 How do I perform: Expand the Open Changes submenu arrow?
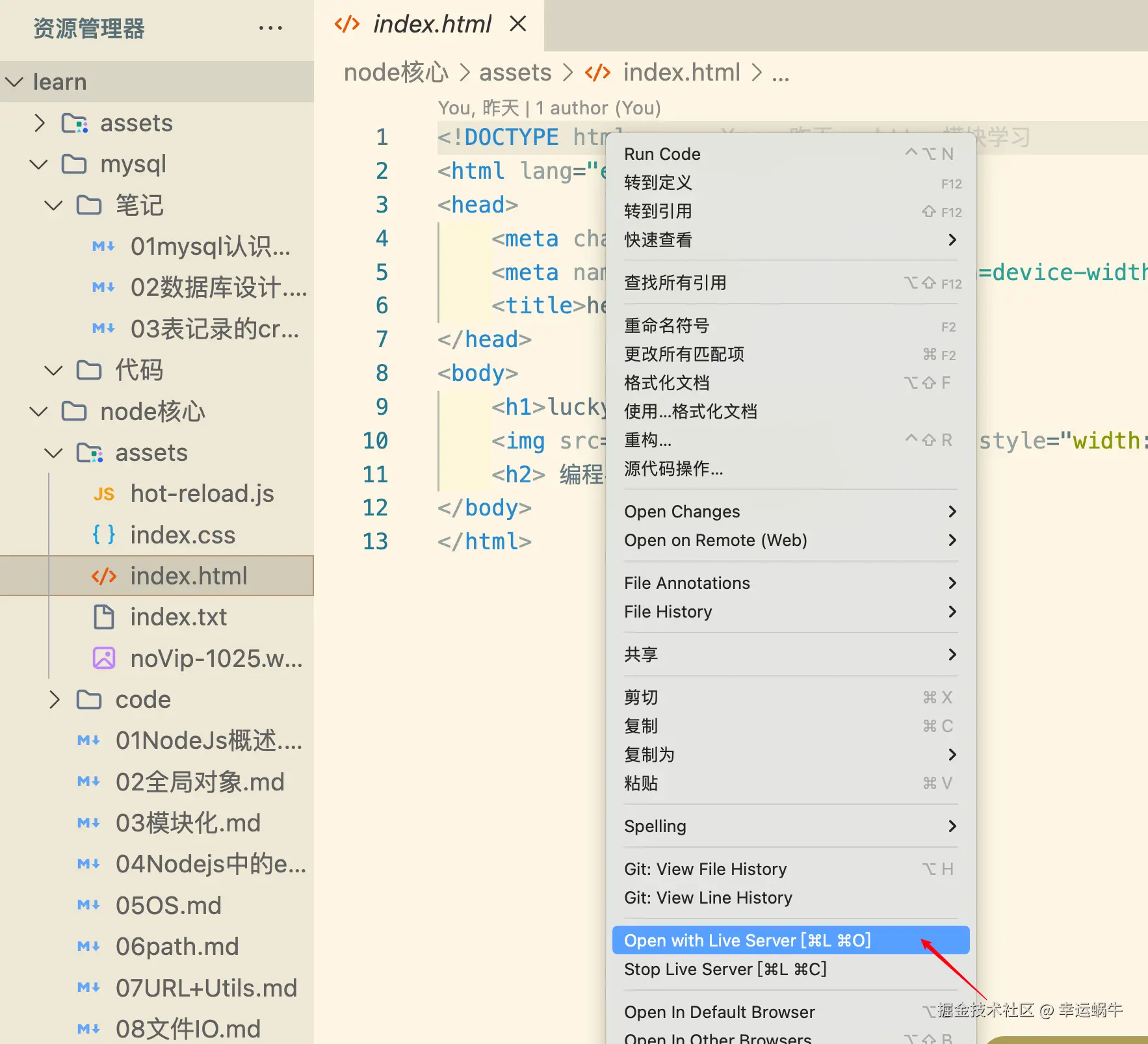[x=952, y=512]
